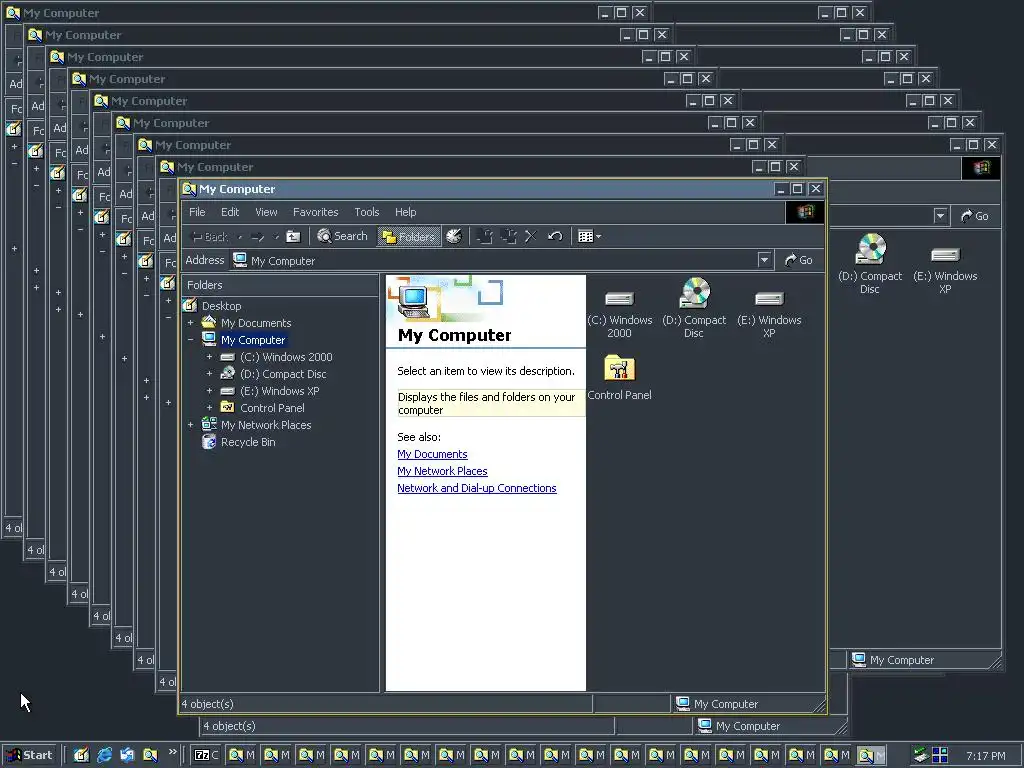Open the Help menu
The image size is (1024, 768).
pyautogui.click(x=405, y=212)
